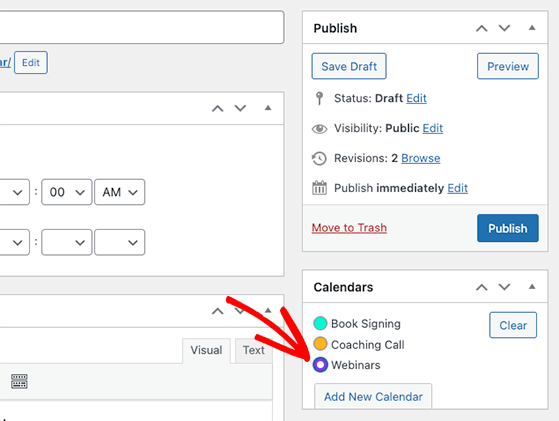Open the empty end-time minutes dropdown
This screenshot has height=421, width=559.
(x=67, y=242)
